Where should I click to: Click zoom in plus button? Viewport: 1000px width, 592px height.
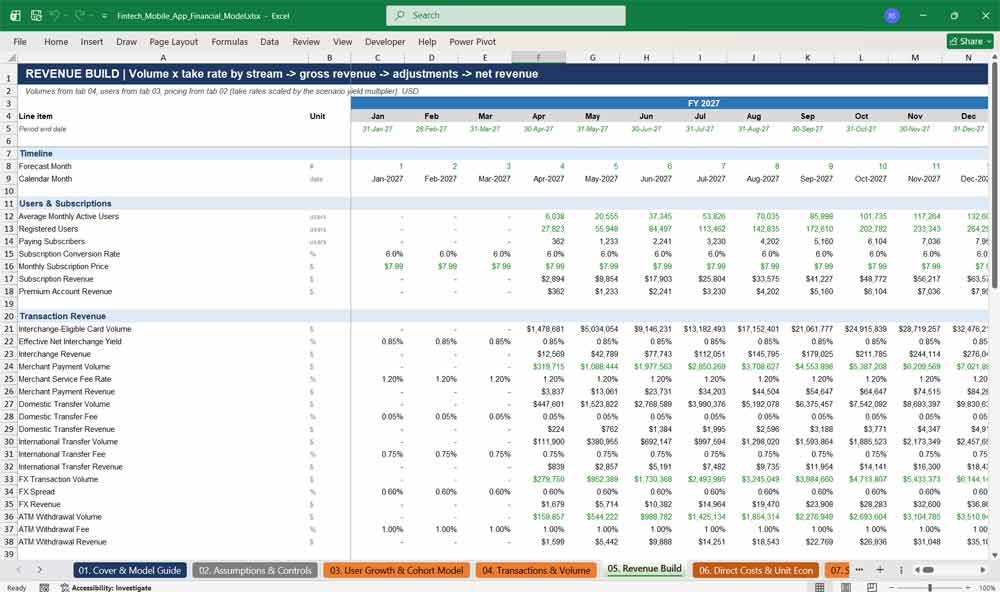(x=968, y=588)
